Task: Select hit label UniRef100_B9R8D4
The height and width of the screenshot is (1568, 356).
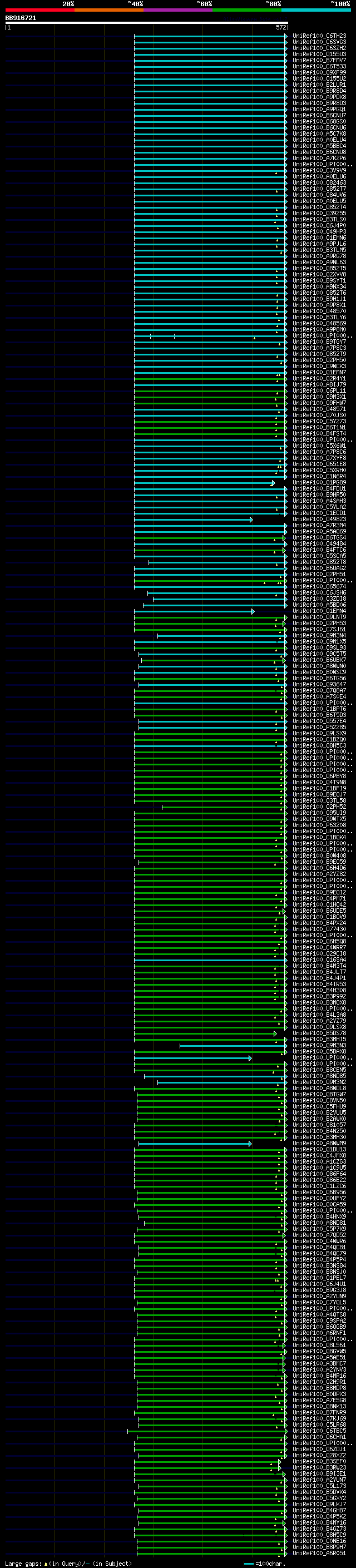Action: pyautogui.click(x=319, y=91)
